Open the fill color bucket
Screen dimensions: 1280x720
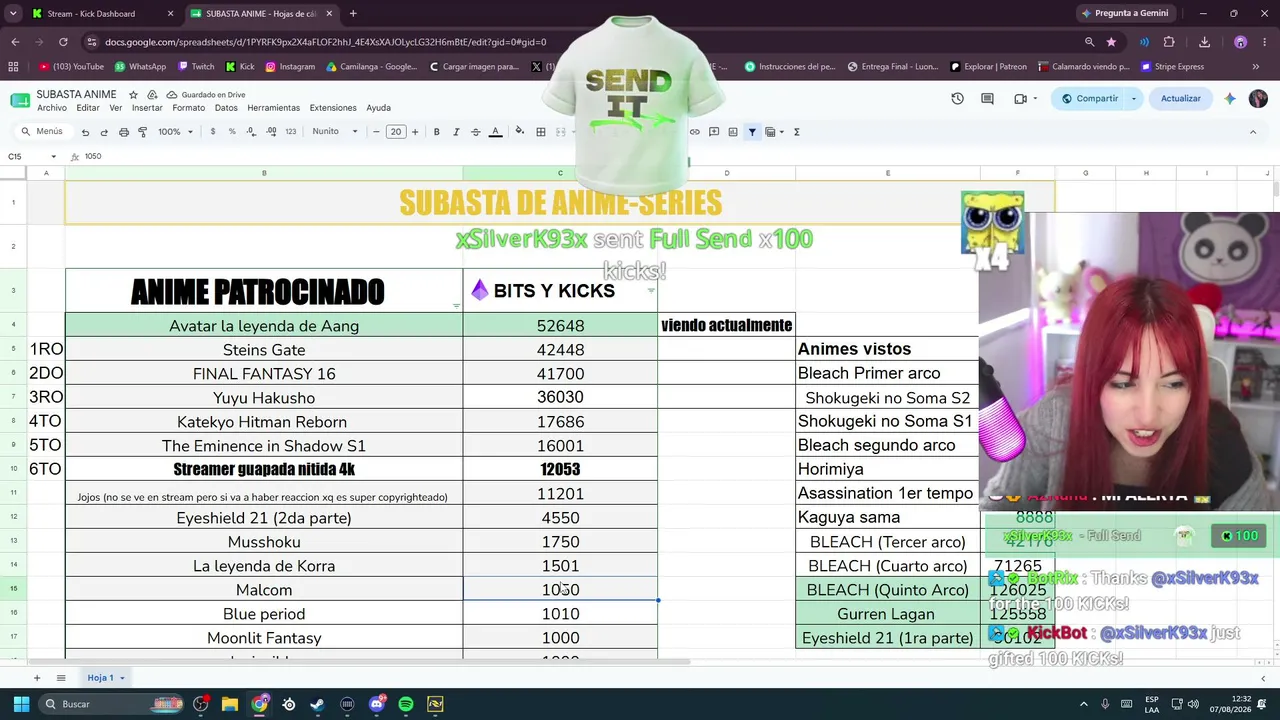(519, 132)
